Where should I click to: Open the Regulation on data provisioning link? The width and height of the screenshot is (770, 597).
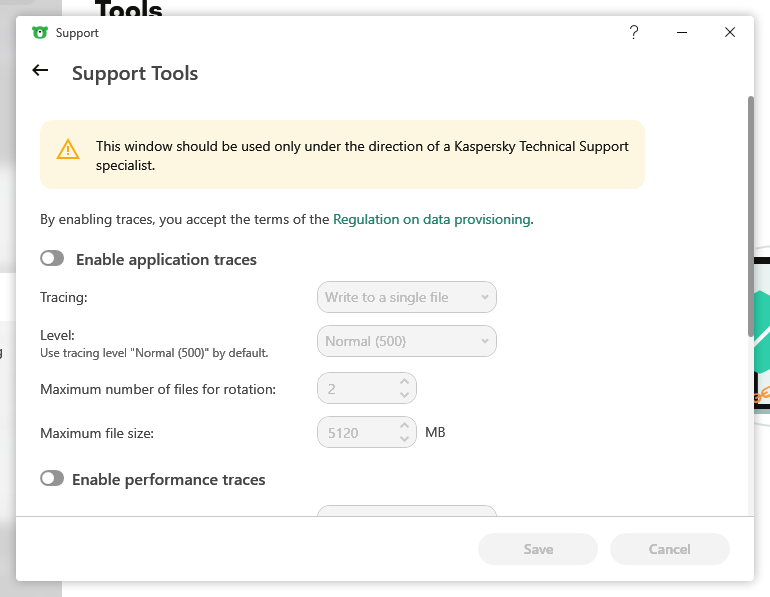(431, 219)
